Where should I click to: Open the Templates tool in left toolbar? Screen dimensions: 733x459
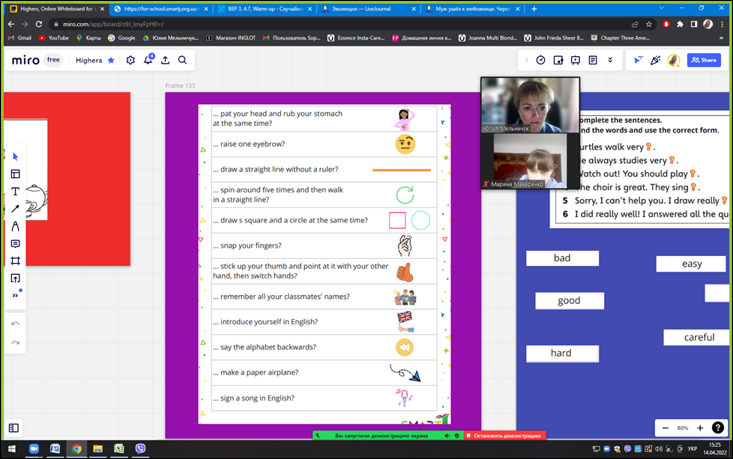tap(15, 174)
